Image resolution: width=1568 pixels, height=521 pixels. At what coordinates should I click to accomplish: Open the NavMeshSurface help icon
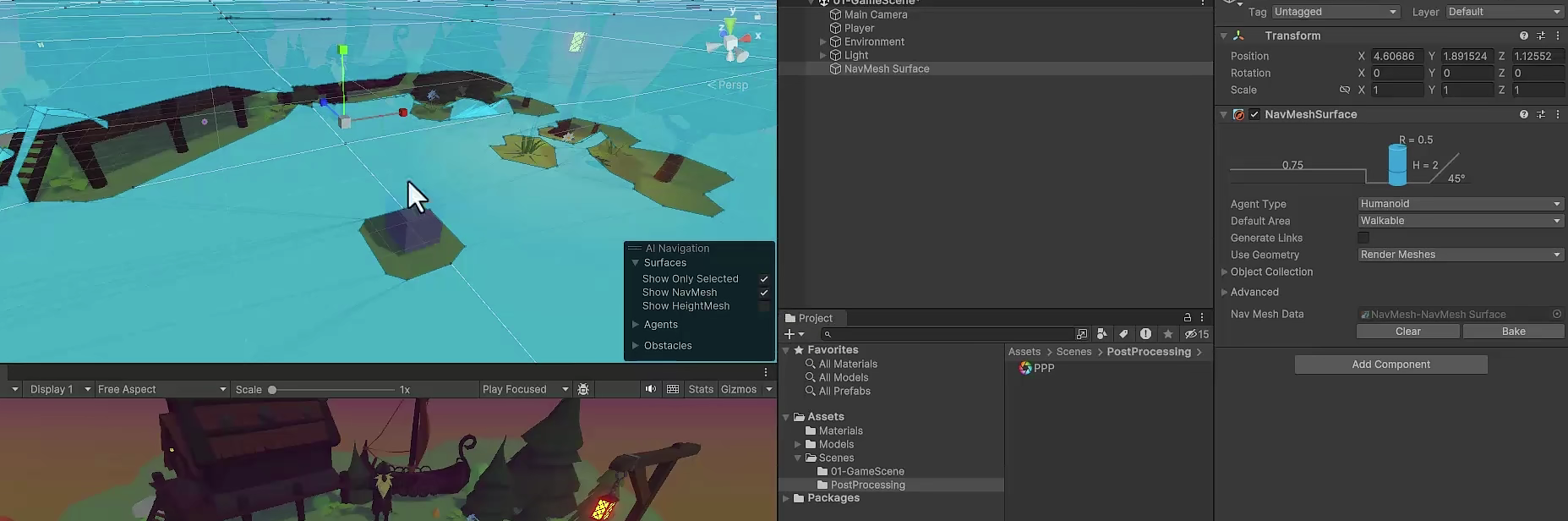(1524, 114)
